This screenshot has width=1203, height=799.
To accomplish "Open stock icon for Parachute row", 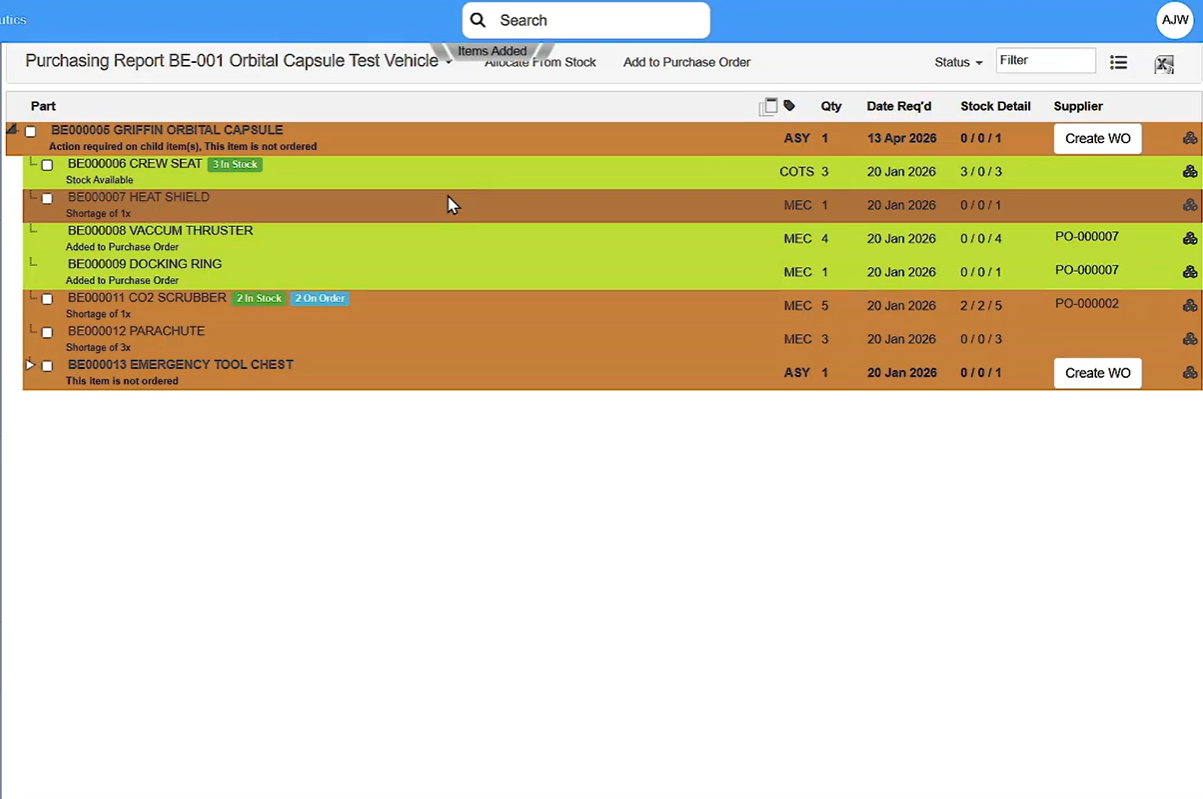I will (1190, 339).
